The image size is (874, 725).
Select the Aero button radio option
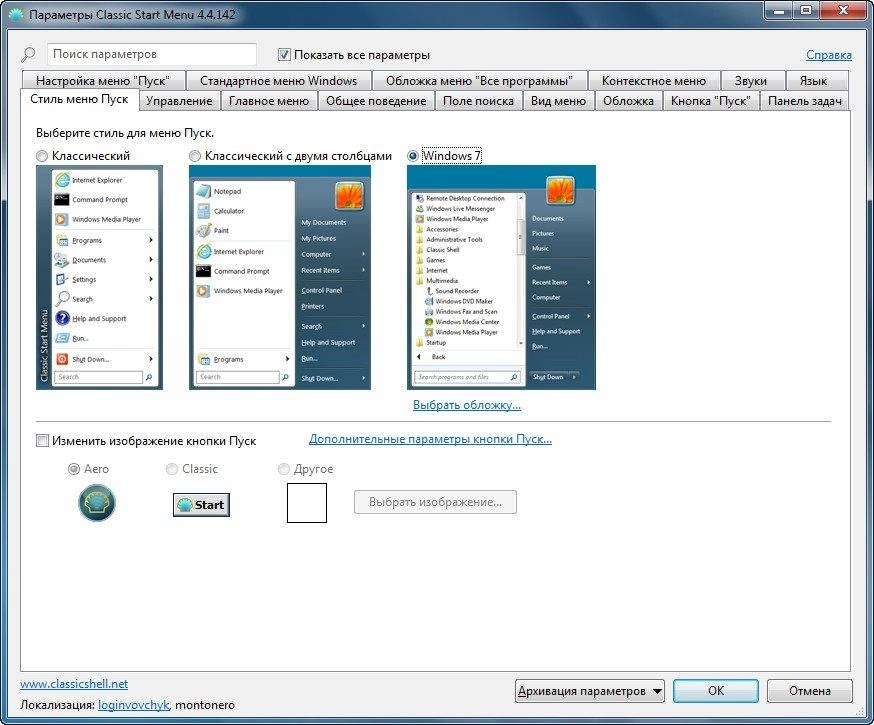(x=74, y=469)
